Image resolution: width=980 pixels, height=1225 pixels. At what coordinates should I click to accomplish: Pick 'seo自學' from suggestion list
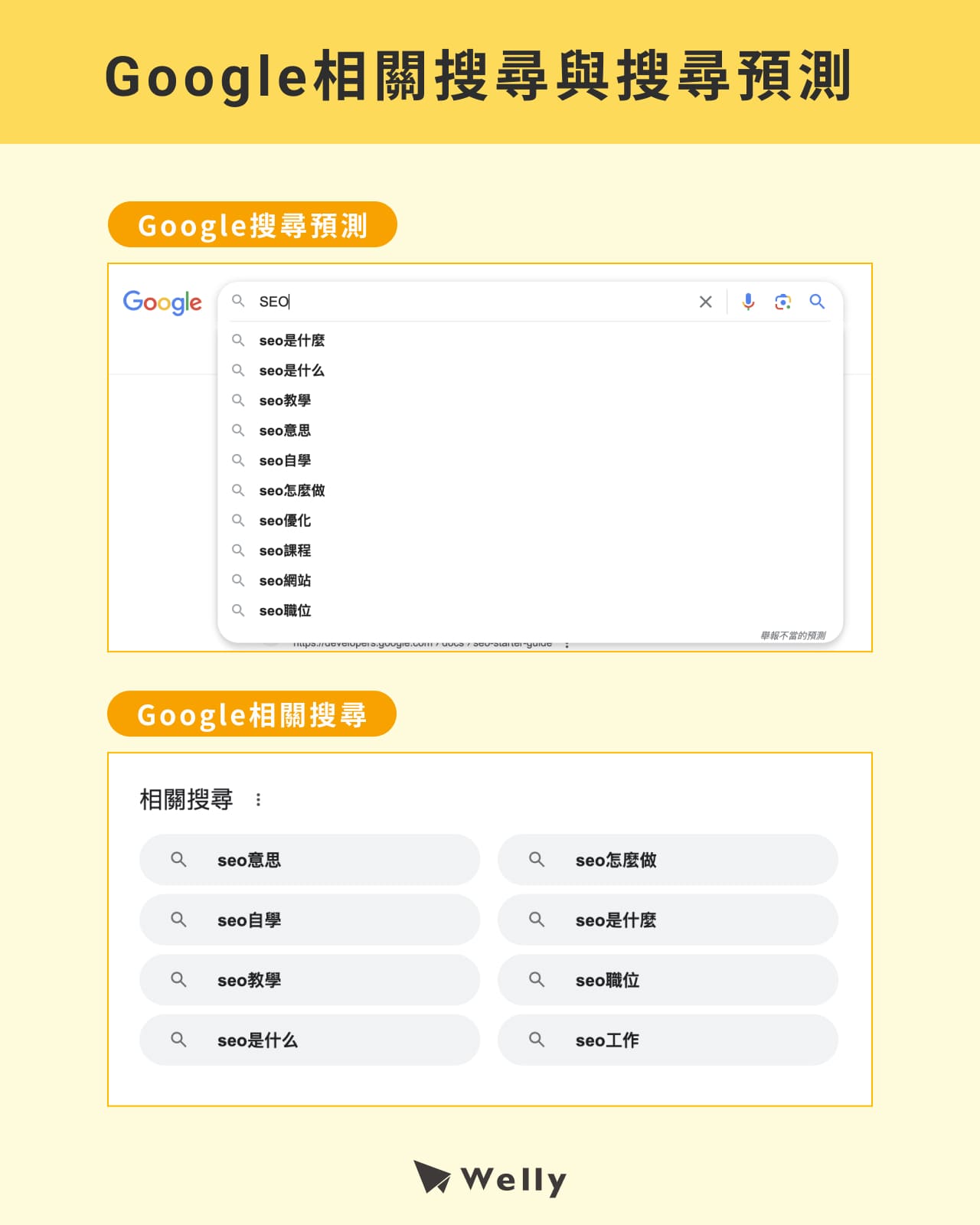coord(530,460)
